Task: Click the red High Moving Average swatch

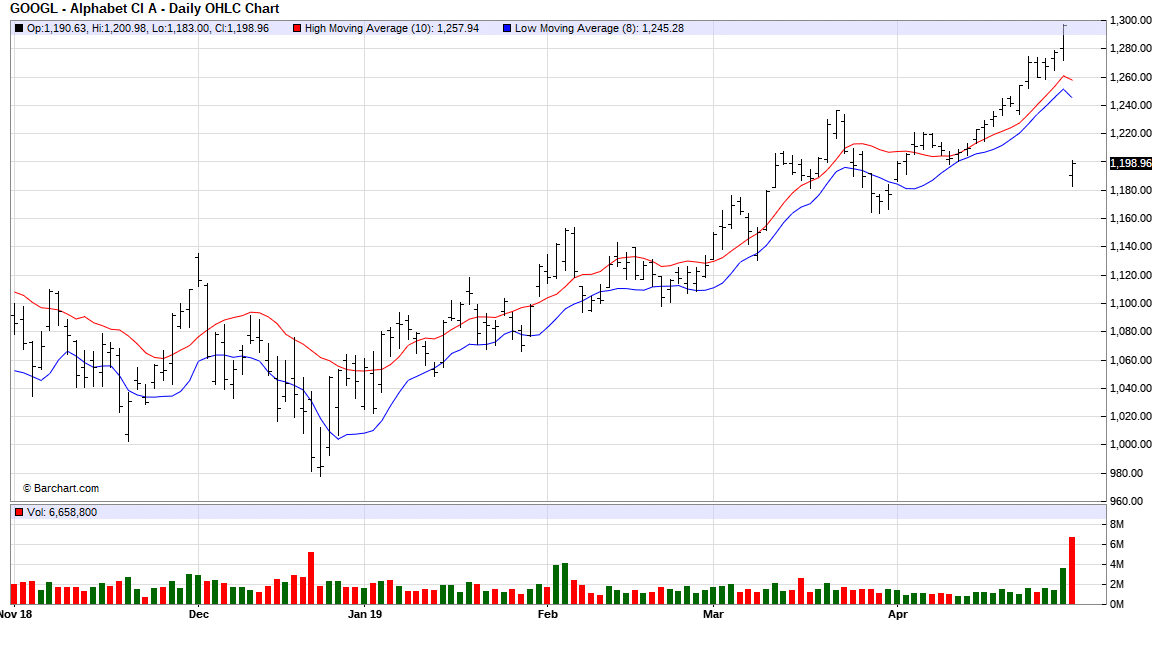Action: click(297, 28)
